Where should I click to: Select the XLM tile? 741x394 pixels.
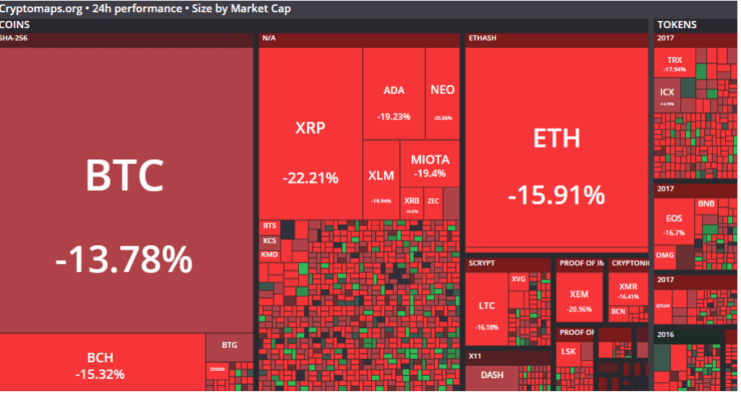(381, 180)
